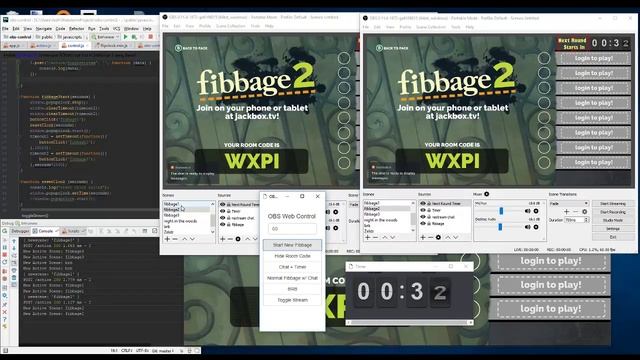Screen dimensions: 640x360
Task: Add a scene in the right OBS window
Action: click(x=368, y=237)
